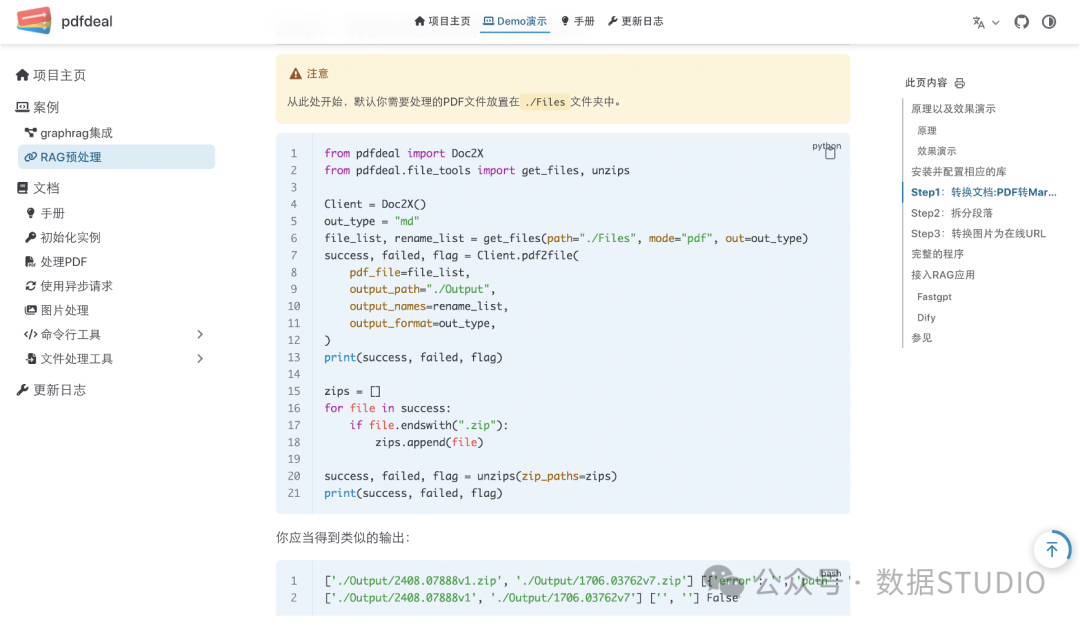The image size is (1080, 626).
Task: Open 项目主页 in the top navigation
Action: [x=442, y=21]
